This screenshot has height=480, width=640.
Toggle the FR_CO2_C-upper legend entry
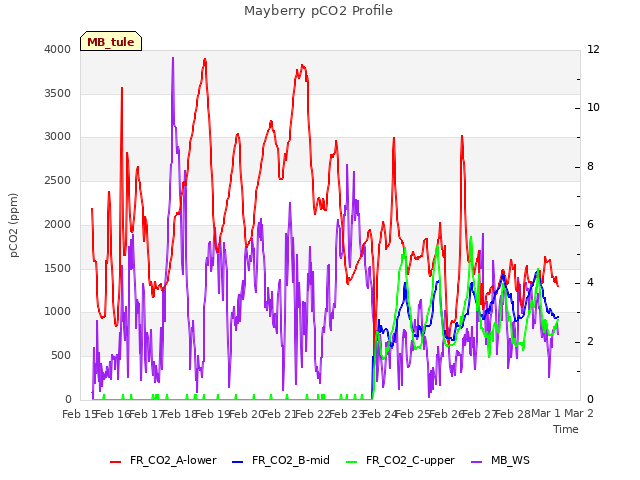(400, 460)
